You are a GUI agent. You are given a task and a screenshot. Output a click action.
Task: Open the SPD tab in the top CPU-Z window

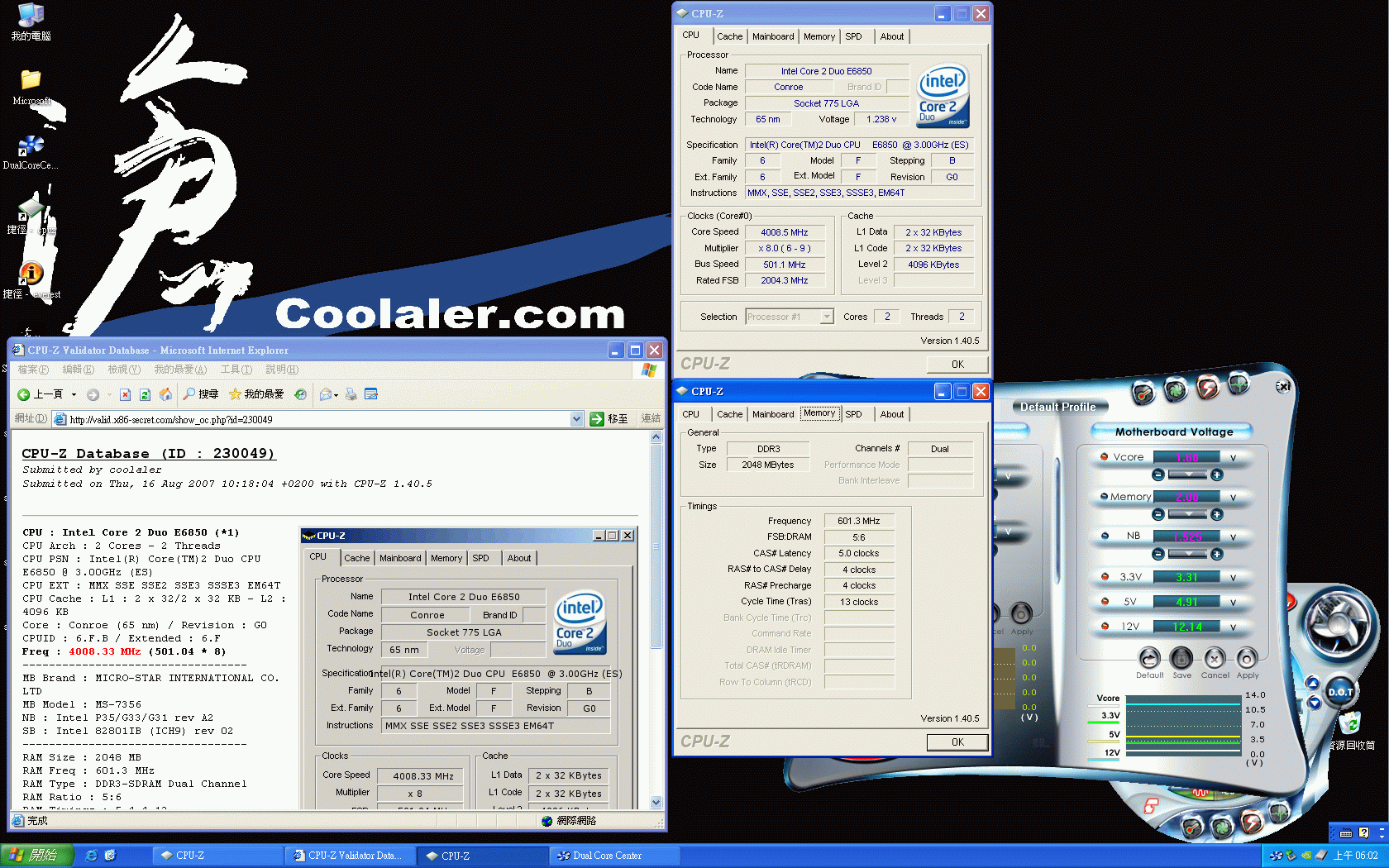[853, 36]
